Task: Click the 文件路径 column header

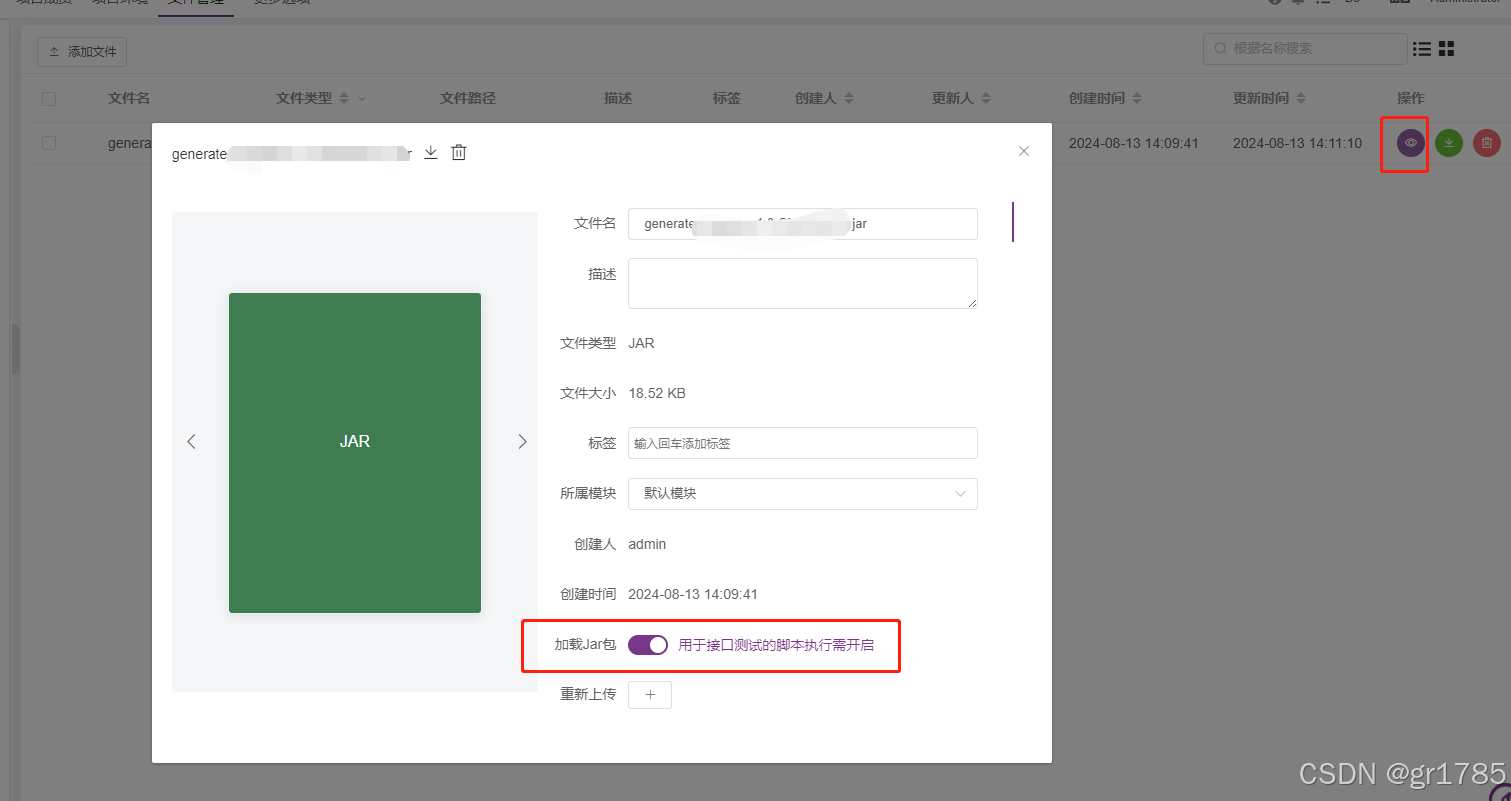Action: point(468,98)
